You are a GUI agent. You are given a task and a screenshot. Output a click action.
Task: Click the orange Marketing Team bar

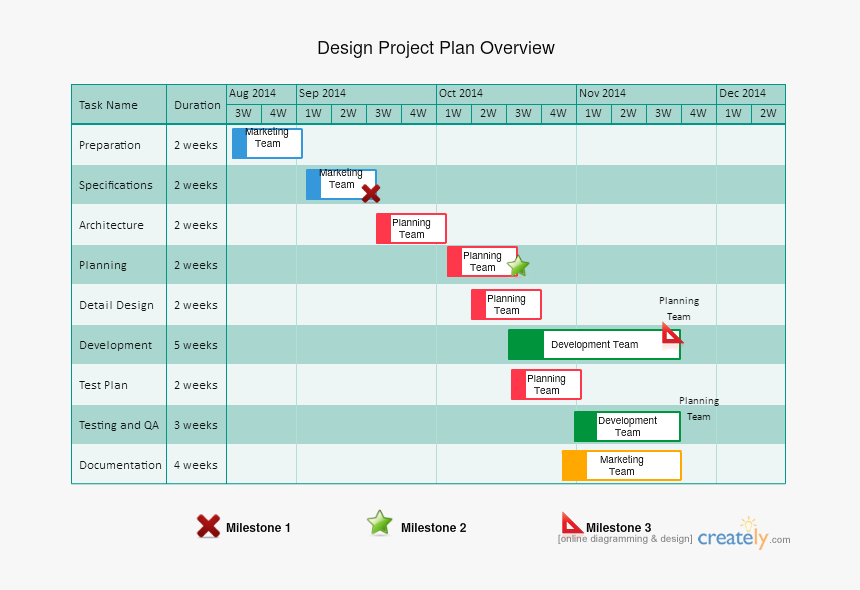pos(621,464)
